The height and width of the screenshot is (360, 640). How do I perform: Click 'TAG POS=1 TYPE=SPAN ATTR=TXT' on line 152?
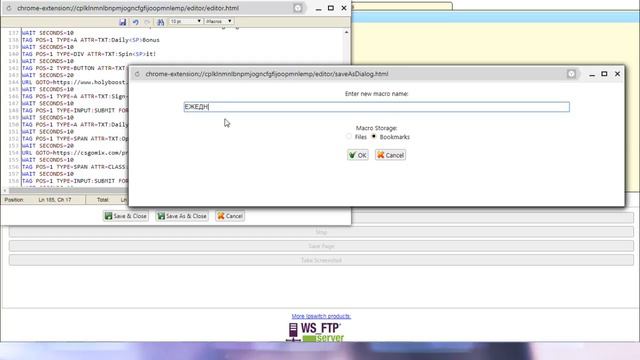pos(75,139)
